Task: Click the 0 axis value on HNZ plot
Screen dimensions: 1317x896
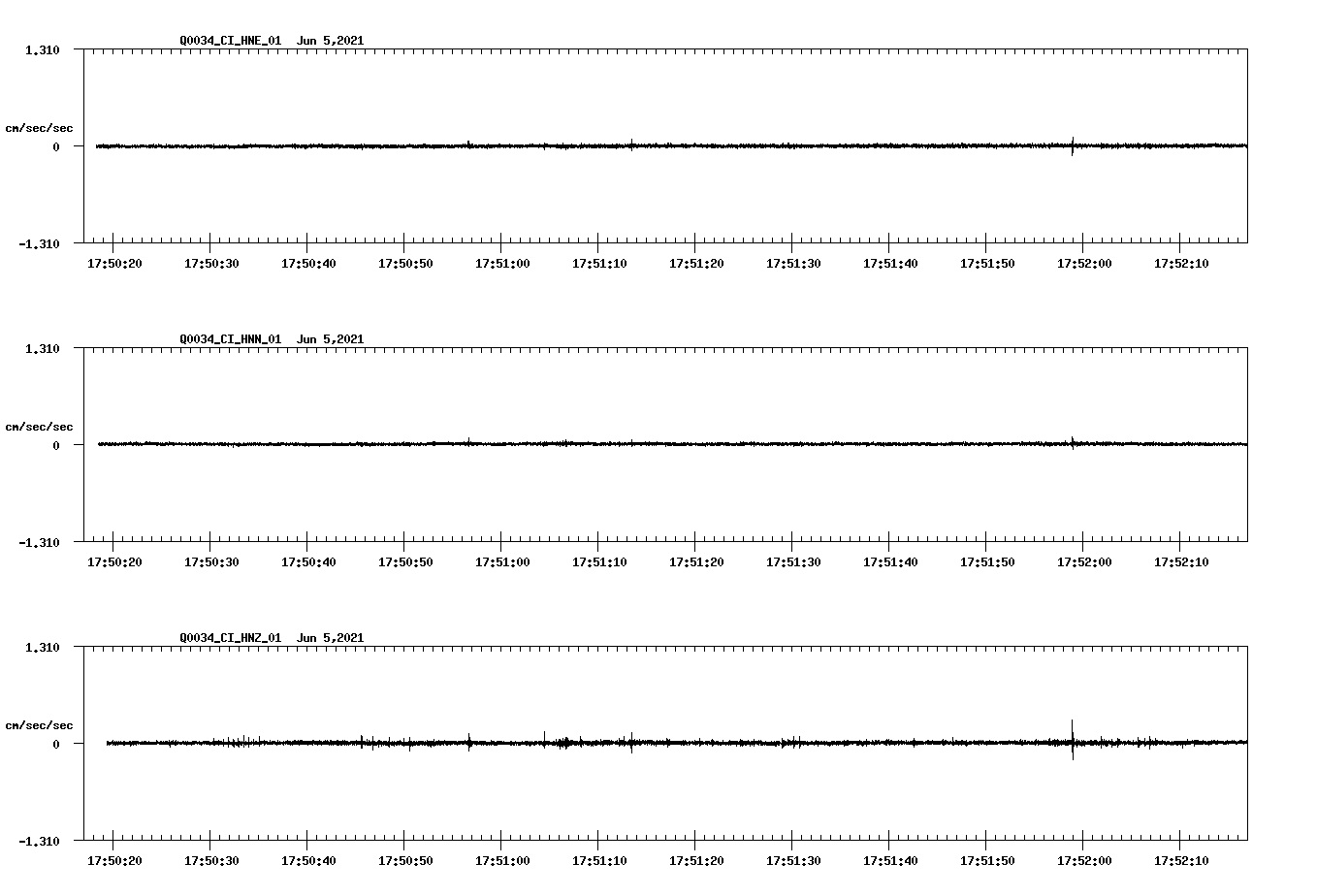Action: click(56, 744)
